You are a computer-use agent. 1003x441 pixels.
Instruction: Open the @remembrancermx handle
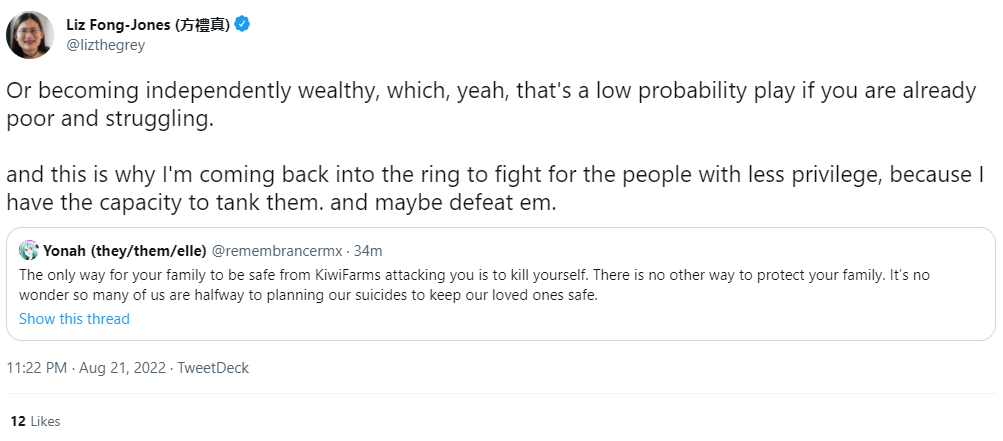click(277, 250)
